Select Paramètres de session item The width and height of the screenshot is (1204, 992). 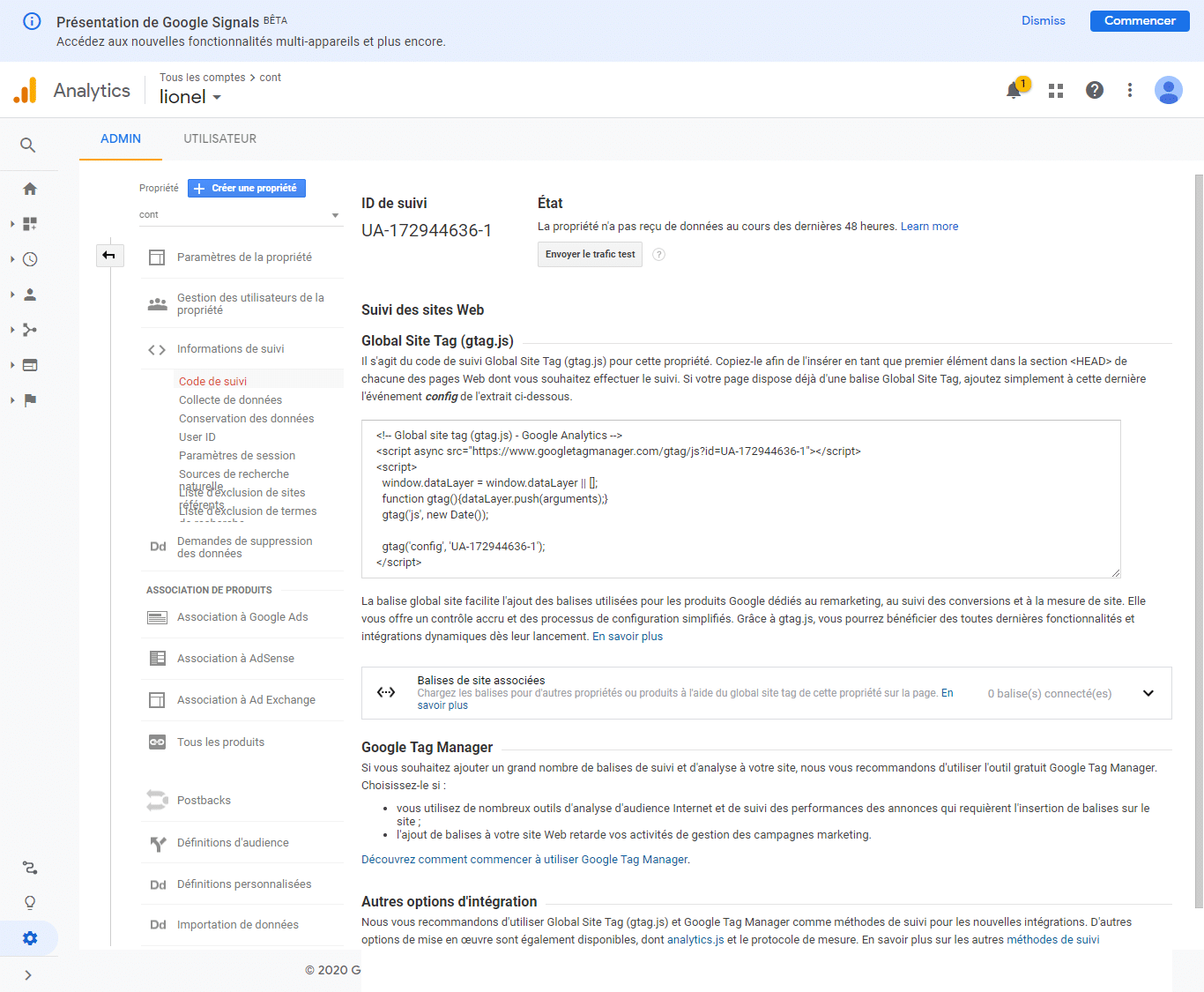coord(236,455)
